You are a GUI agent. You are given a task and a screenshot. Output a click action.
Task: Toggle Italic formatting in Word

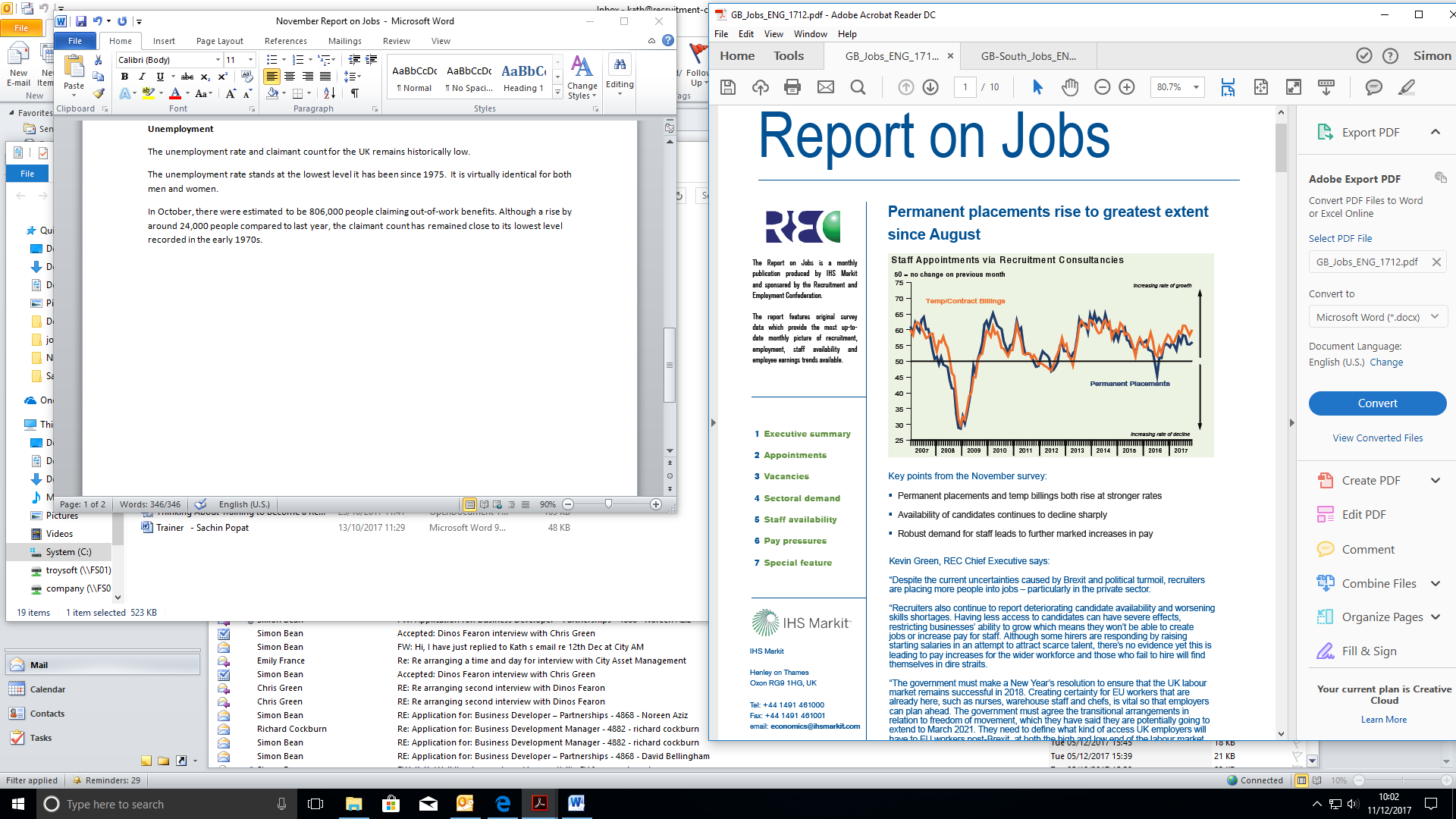[142, 77]
